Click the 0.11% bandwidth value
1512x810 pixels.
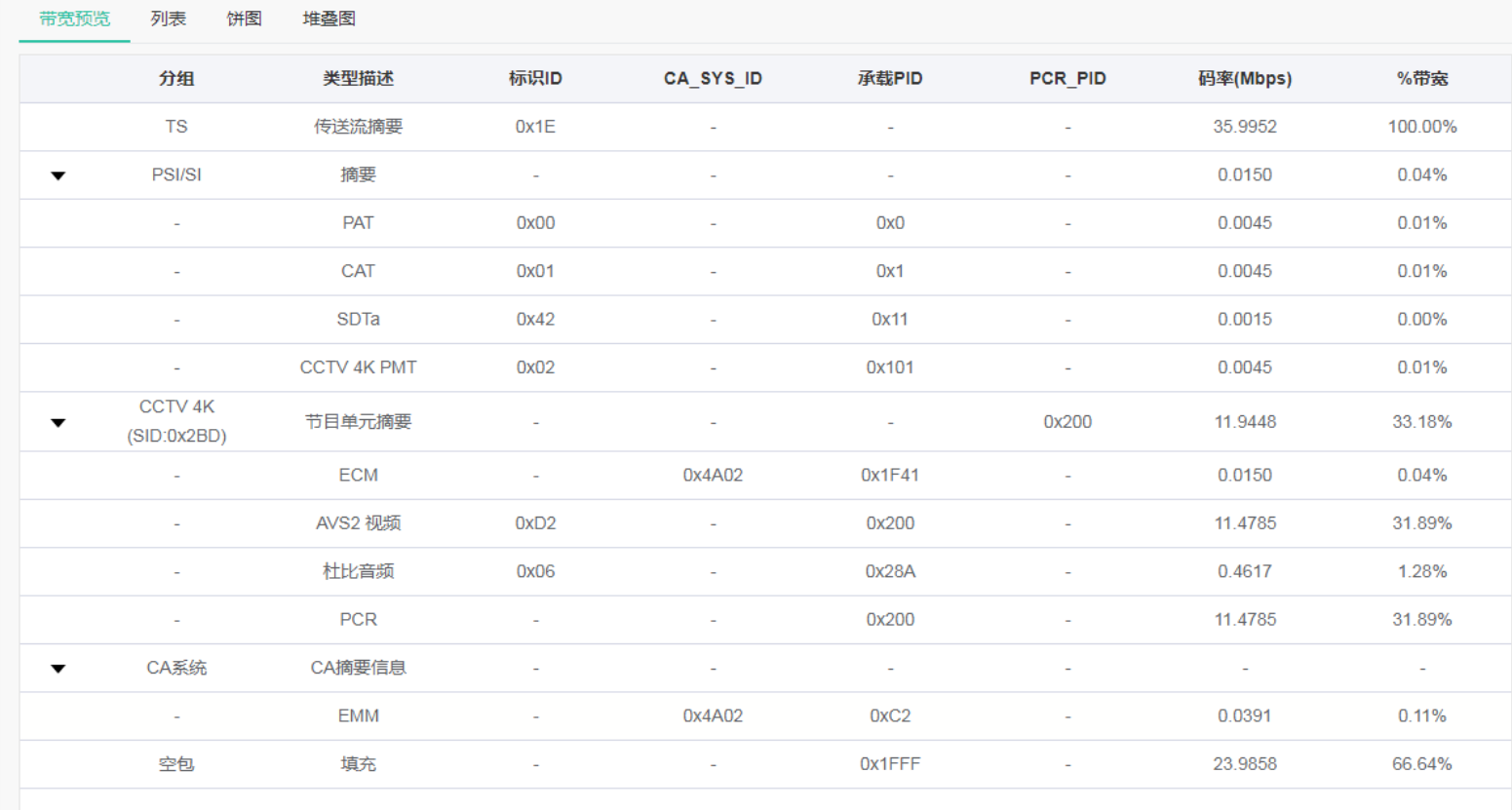tap(1422, 716)
